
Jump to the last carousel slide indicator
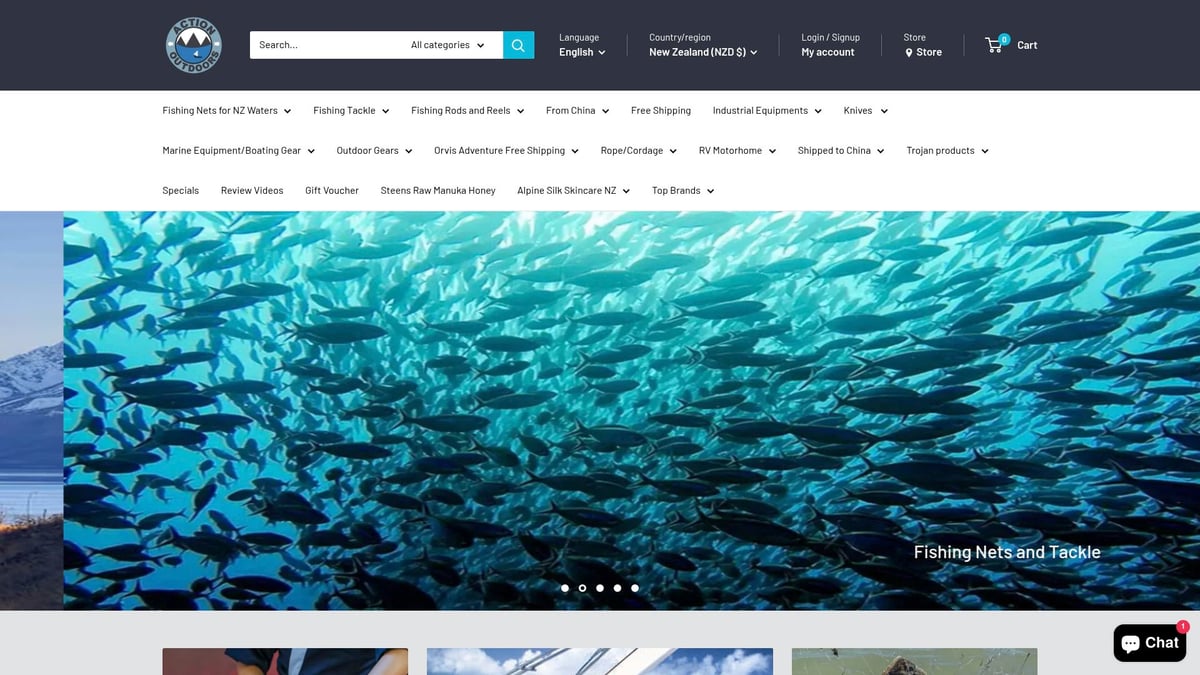635,588
